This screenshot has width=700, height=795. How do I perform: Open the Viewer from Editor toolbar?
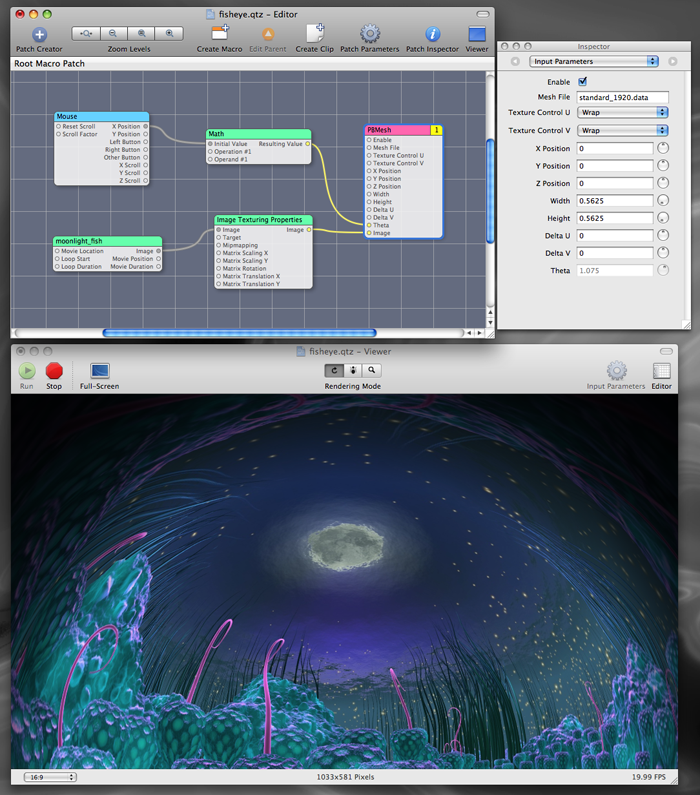(477, 35)
